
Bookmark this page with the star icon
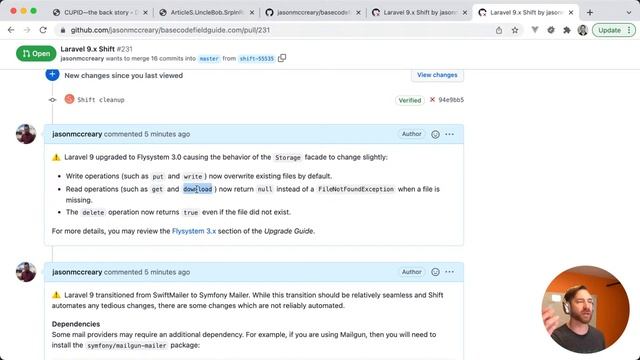tap(515, 30)
